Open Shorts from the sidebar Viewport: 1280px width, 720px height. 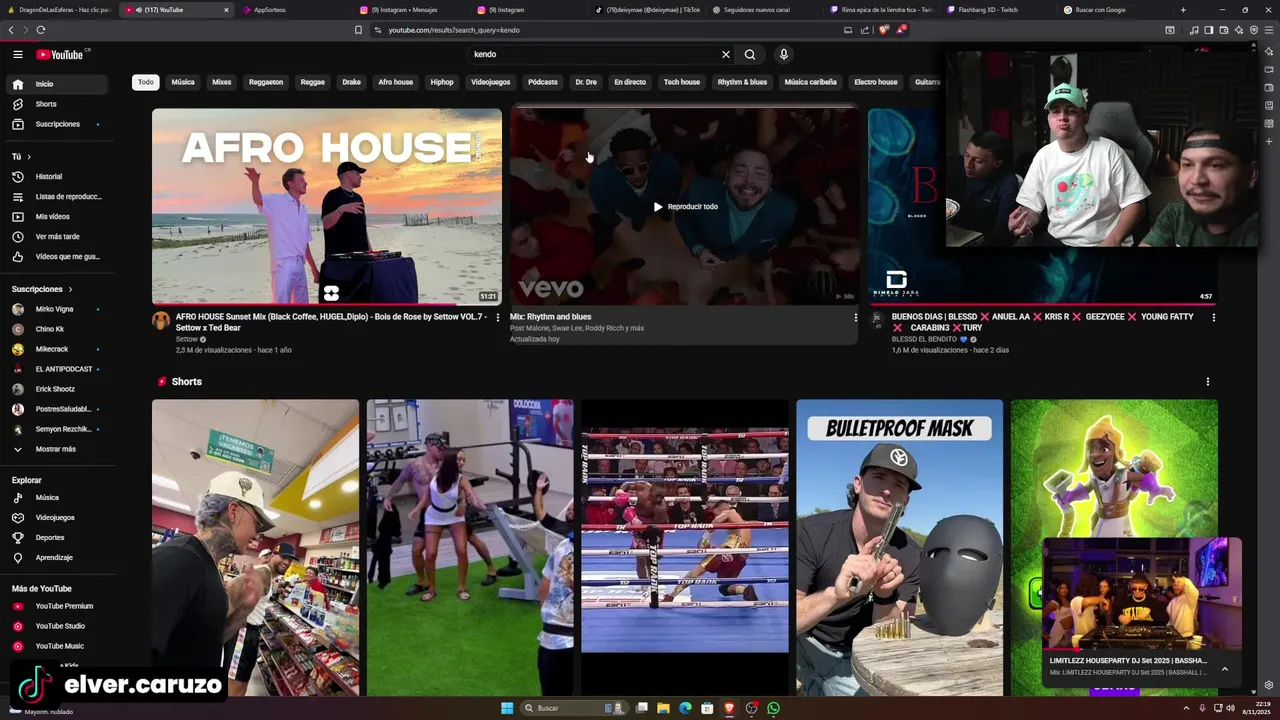pos(57,104)
